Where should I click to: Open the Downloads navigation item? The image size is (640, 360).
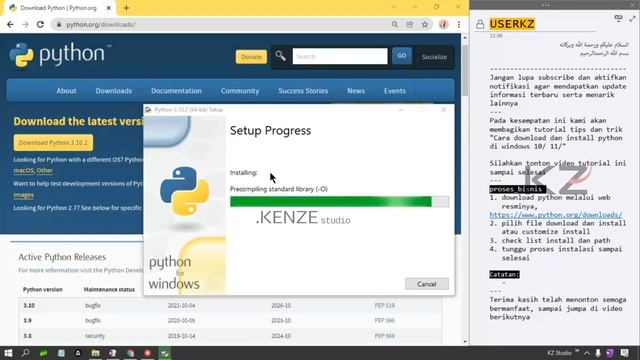(x=113, y=91)
